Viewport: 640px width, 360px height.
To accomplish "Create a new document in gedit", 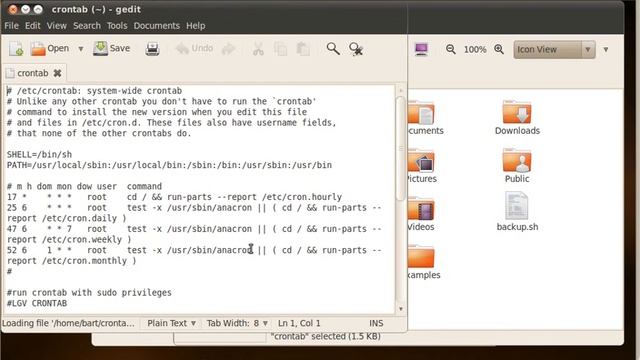I will (x=16, y=49).
